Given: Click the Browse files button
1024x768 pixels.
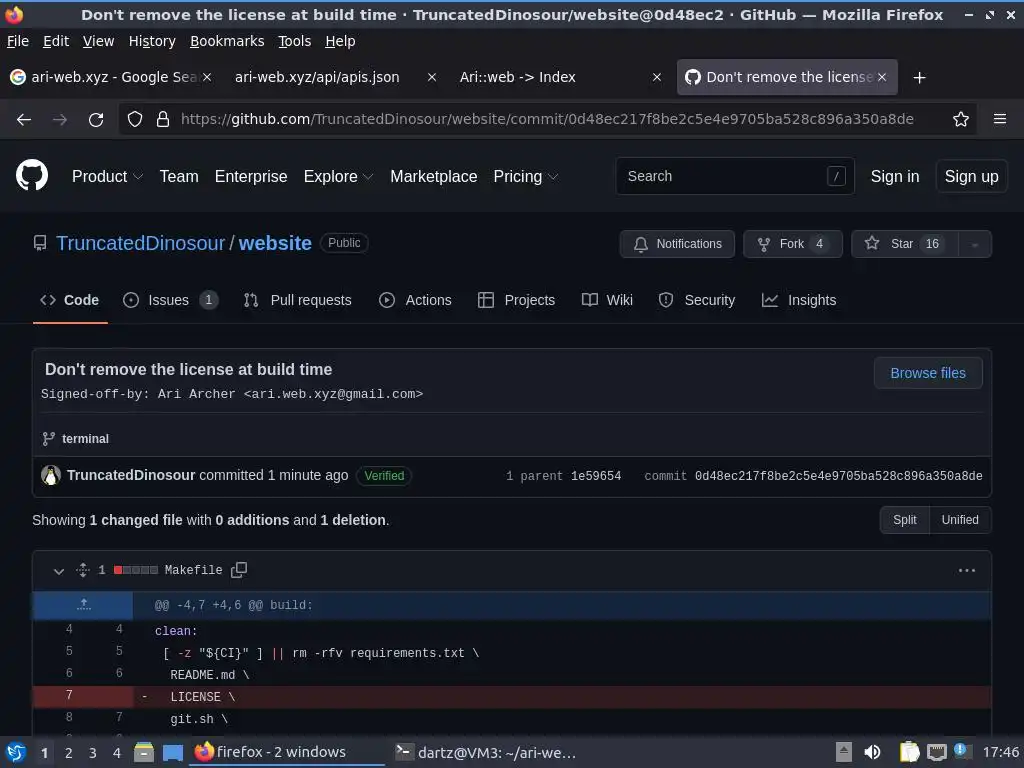Looking at the screenshot, I should click(928, 373).
